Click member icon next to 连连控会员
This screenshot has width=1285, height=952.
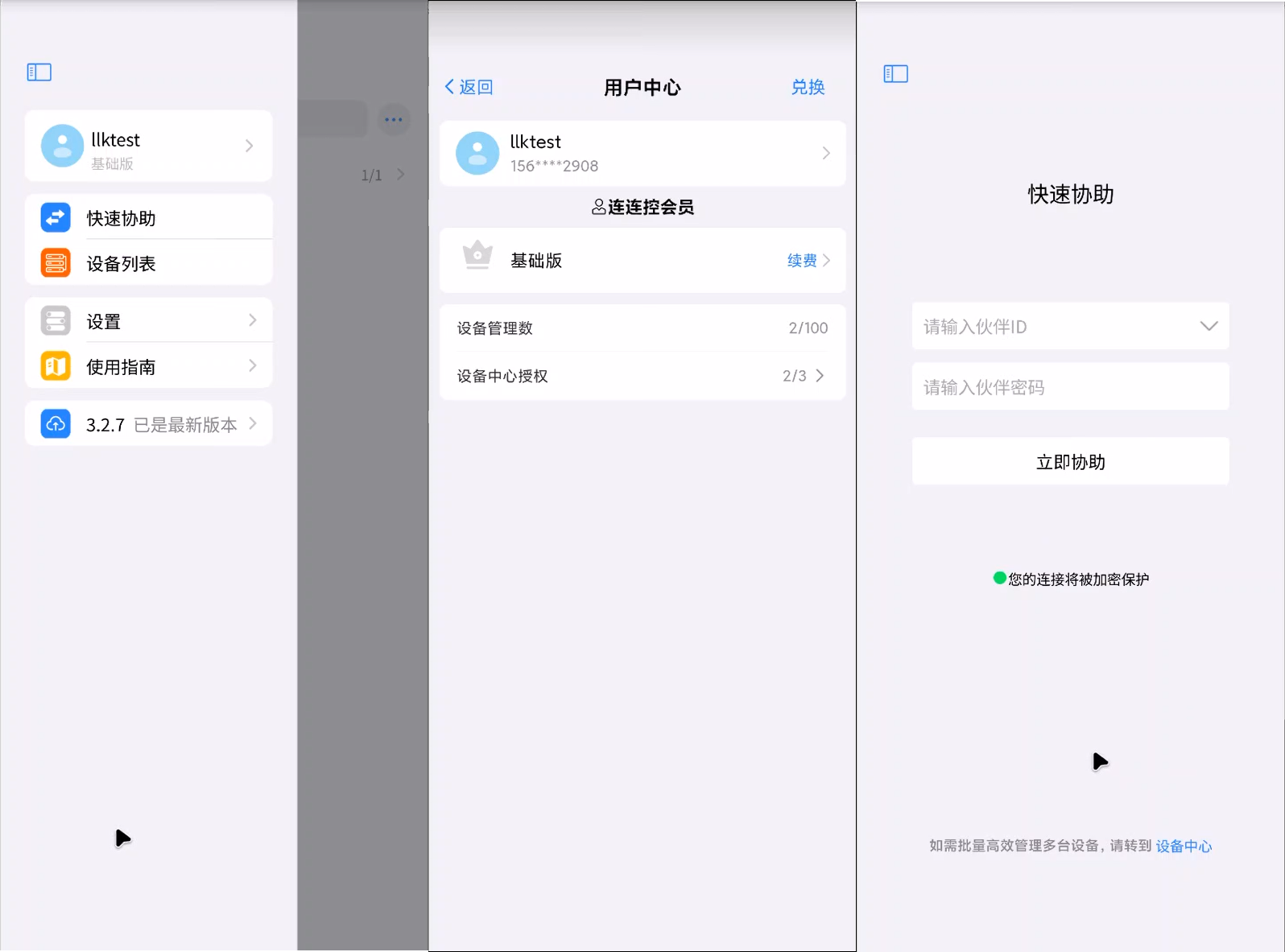pos(598,207)
